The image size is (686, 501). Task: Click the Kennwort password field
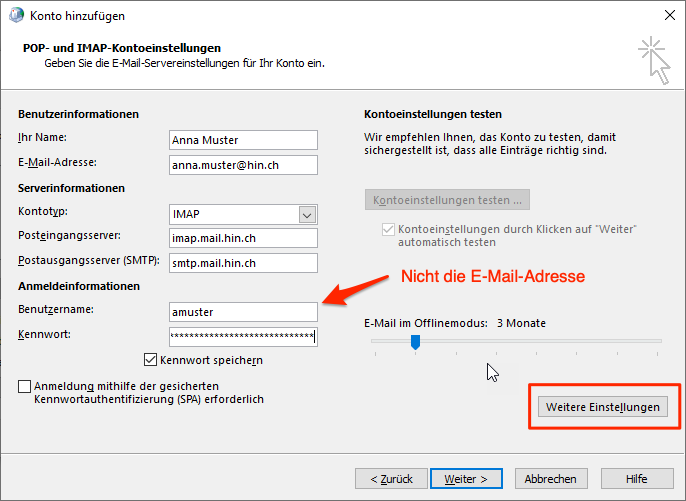coord(243,336)
